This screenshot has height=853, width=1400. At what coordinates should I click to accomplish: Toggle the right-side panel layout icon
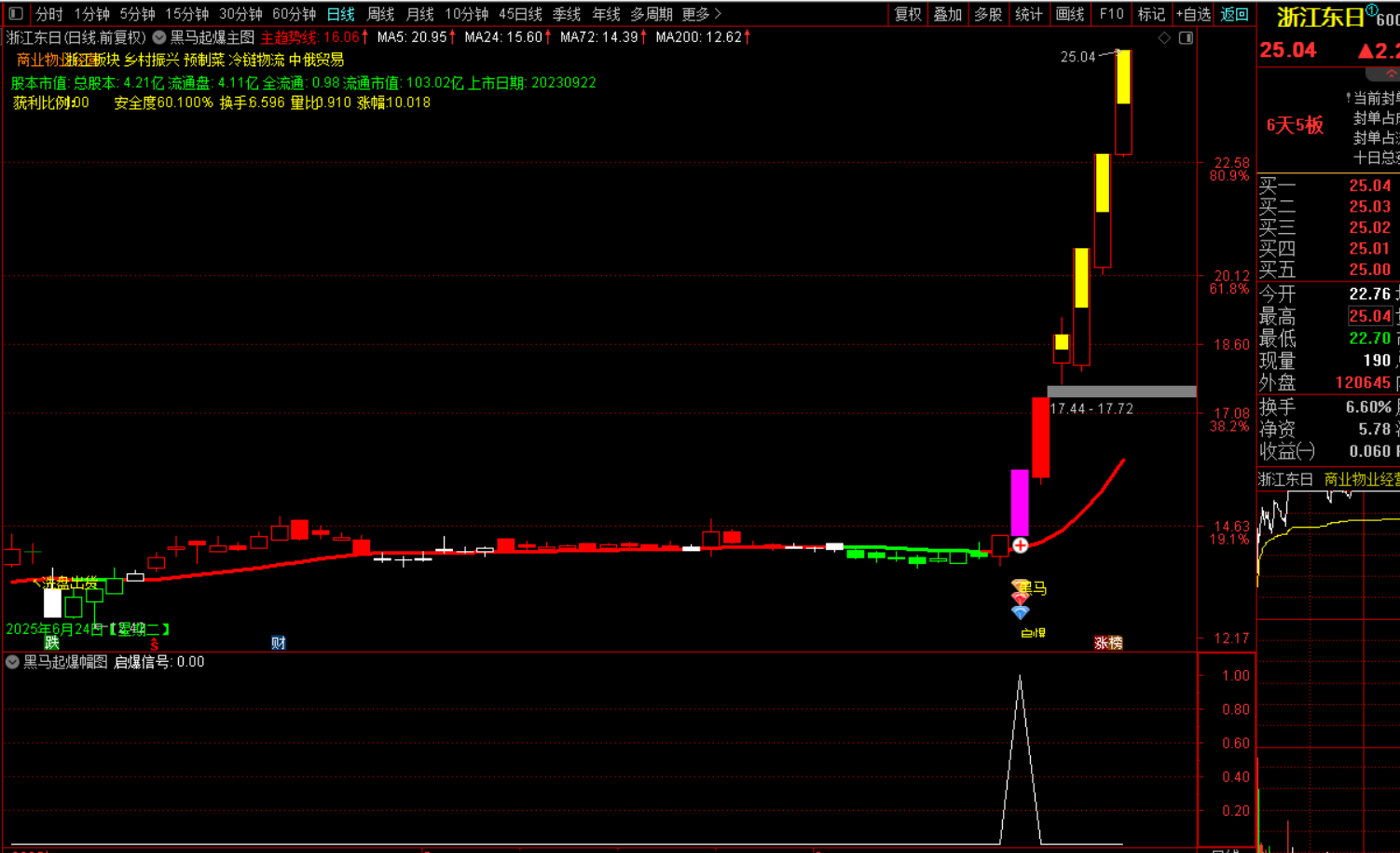(x=1186, y=38)
